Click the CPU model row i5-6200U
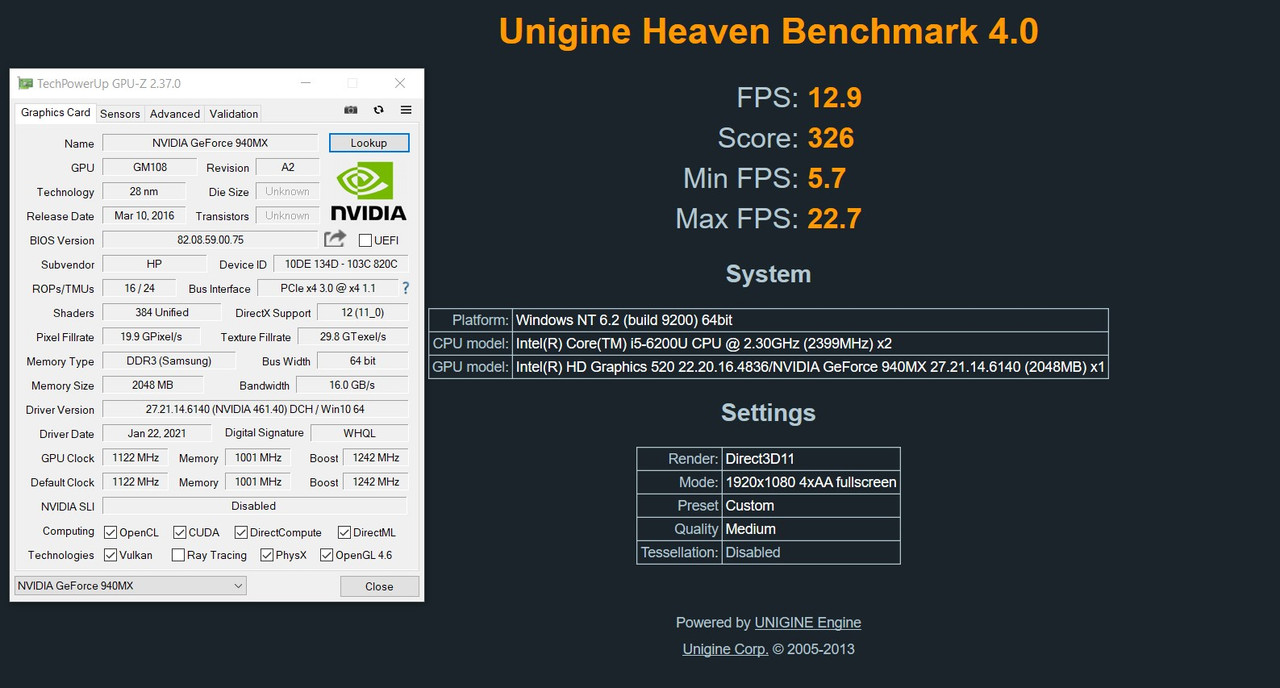 [x=768, y=343]
